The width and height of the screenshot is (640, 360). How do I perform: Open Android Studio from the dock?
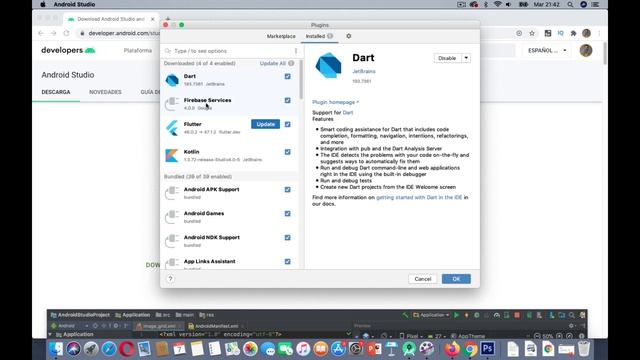click(409, 349)
